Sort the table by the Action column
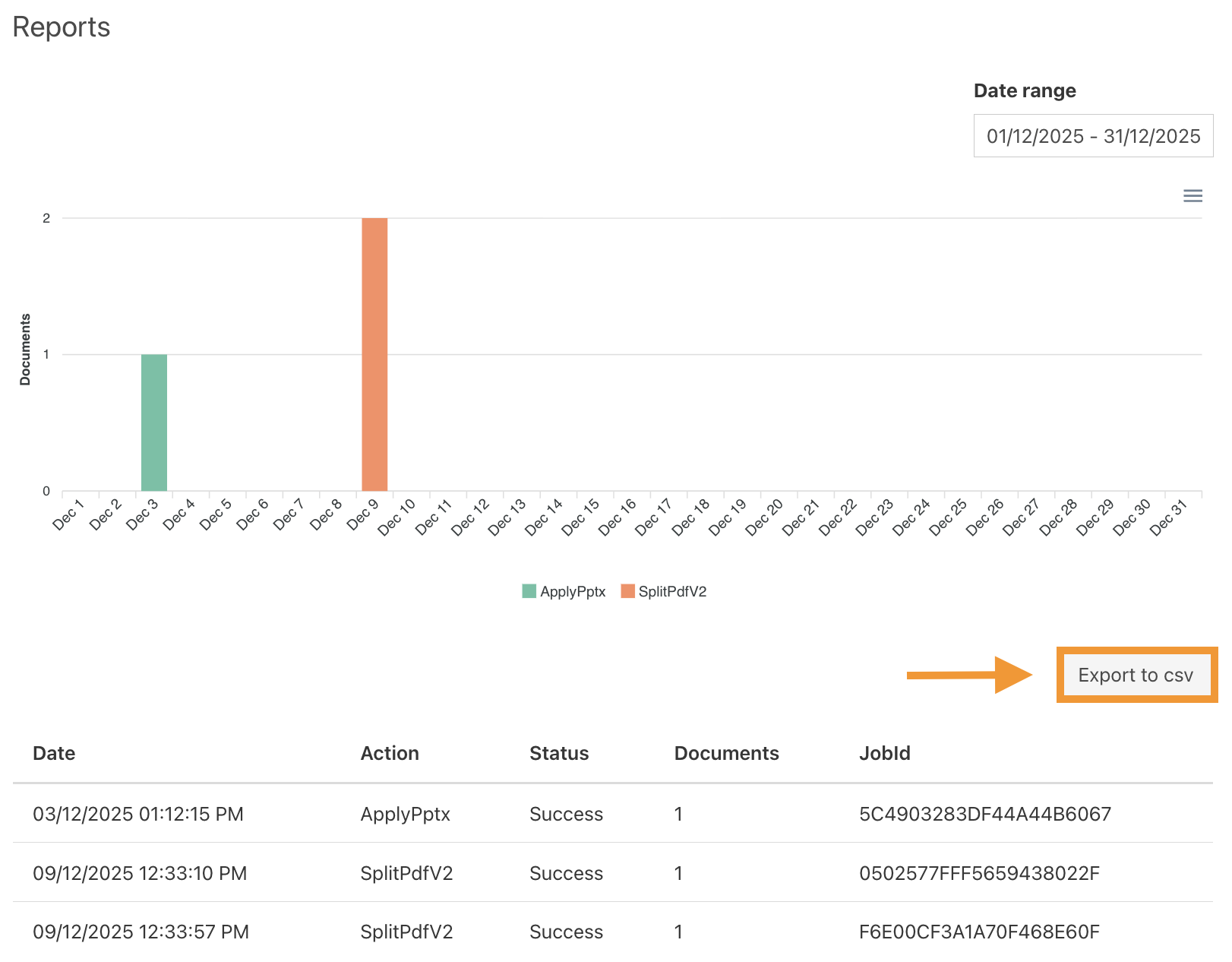Screen dimensions: 1232x962 pos(390,753)
